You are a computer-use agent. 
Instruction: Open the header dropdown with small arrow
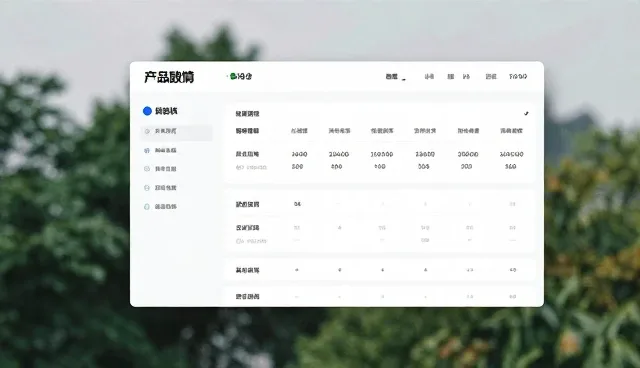396,77
